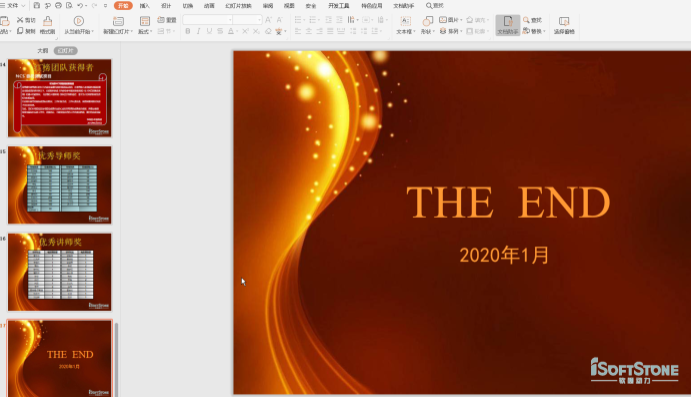Switch to the Outline view button in side panel
Screen dimensions: 691x397
[42, 51]
